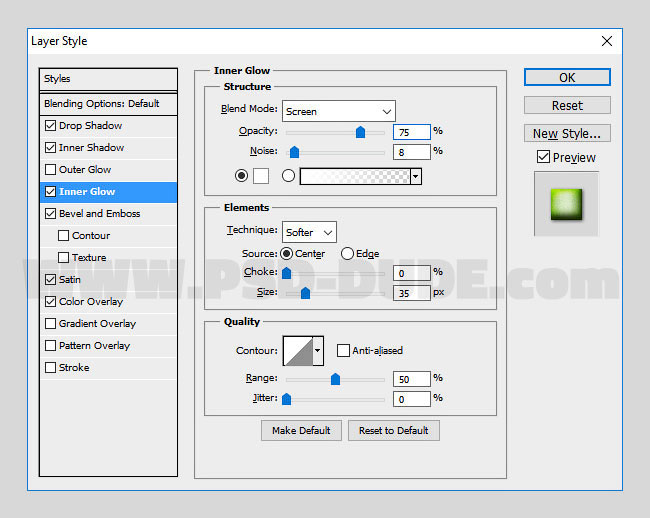Expand the glow gradient picker arrow
Screen dimensions: 650x518
416,177
